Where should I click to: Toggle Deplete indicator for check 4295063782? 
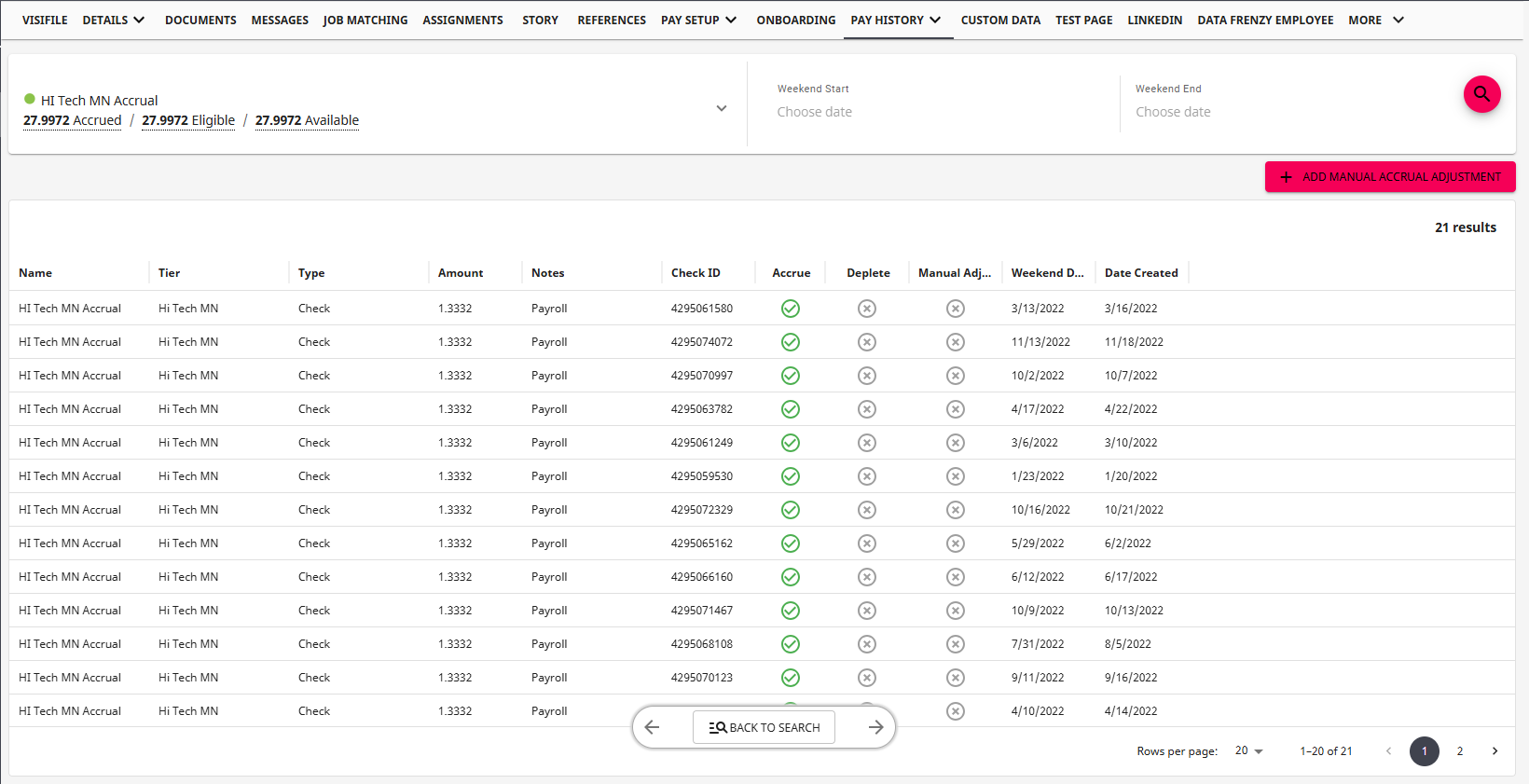pos(867,409)
